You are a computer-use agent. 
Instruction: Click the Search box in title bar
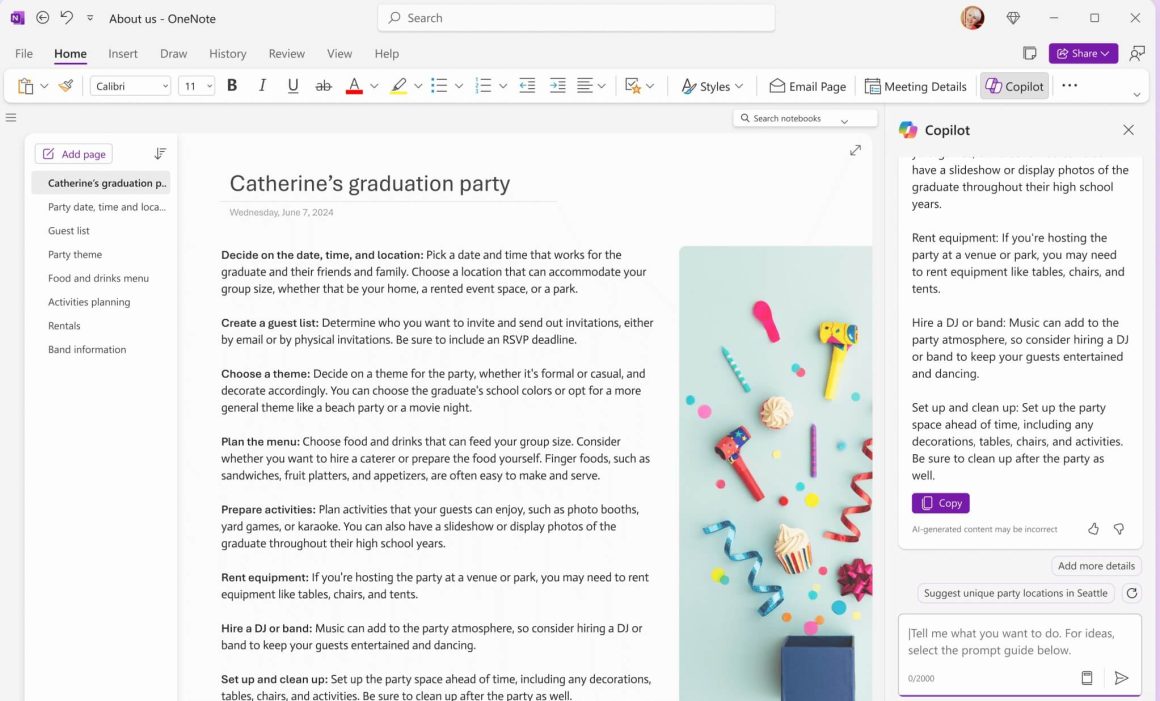point(576,18)
